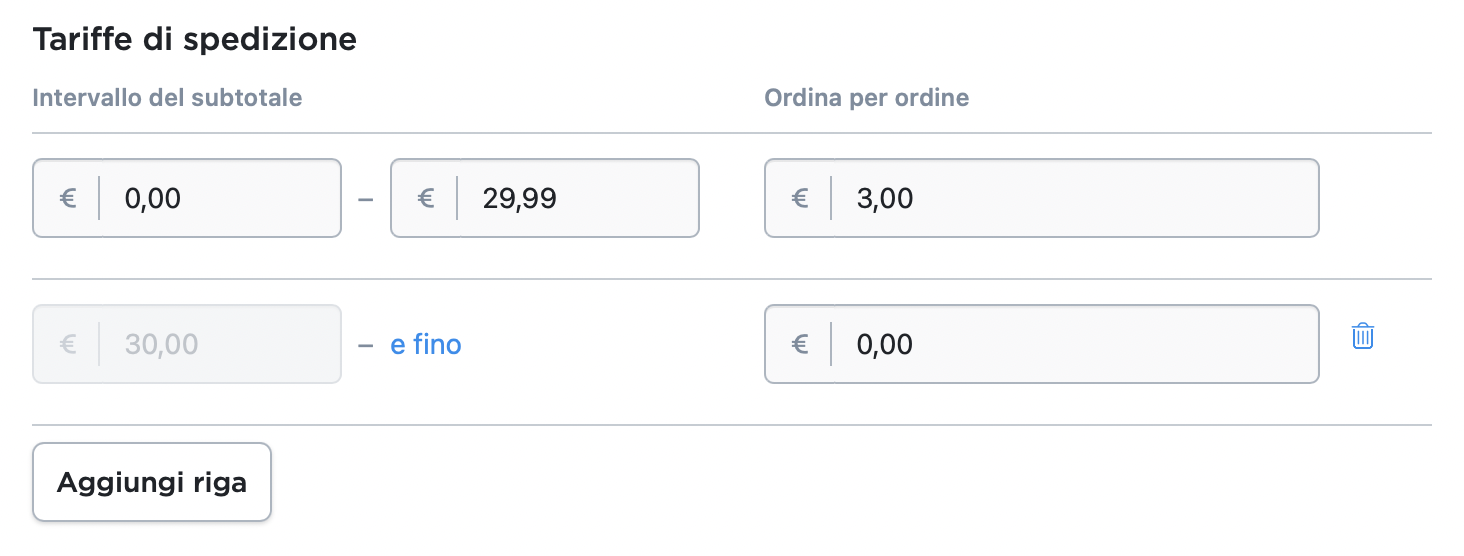
Task: Select the 3,00 shipping rate field
Action: pos(1072,198)
